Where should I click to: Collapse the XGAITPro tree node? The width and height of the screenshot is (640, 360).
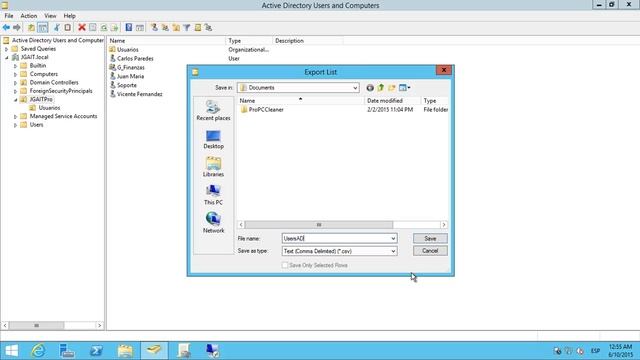pos(16,100)
